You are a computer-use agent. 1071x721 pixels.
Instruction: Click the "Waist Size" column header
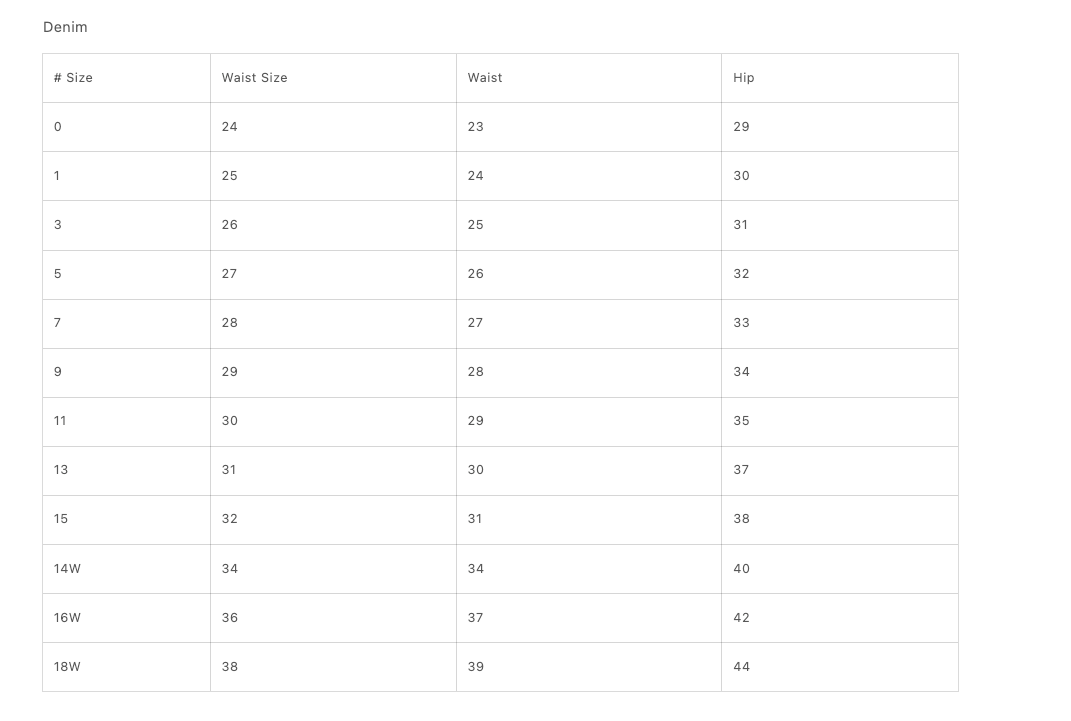tap(254, 78)
